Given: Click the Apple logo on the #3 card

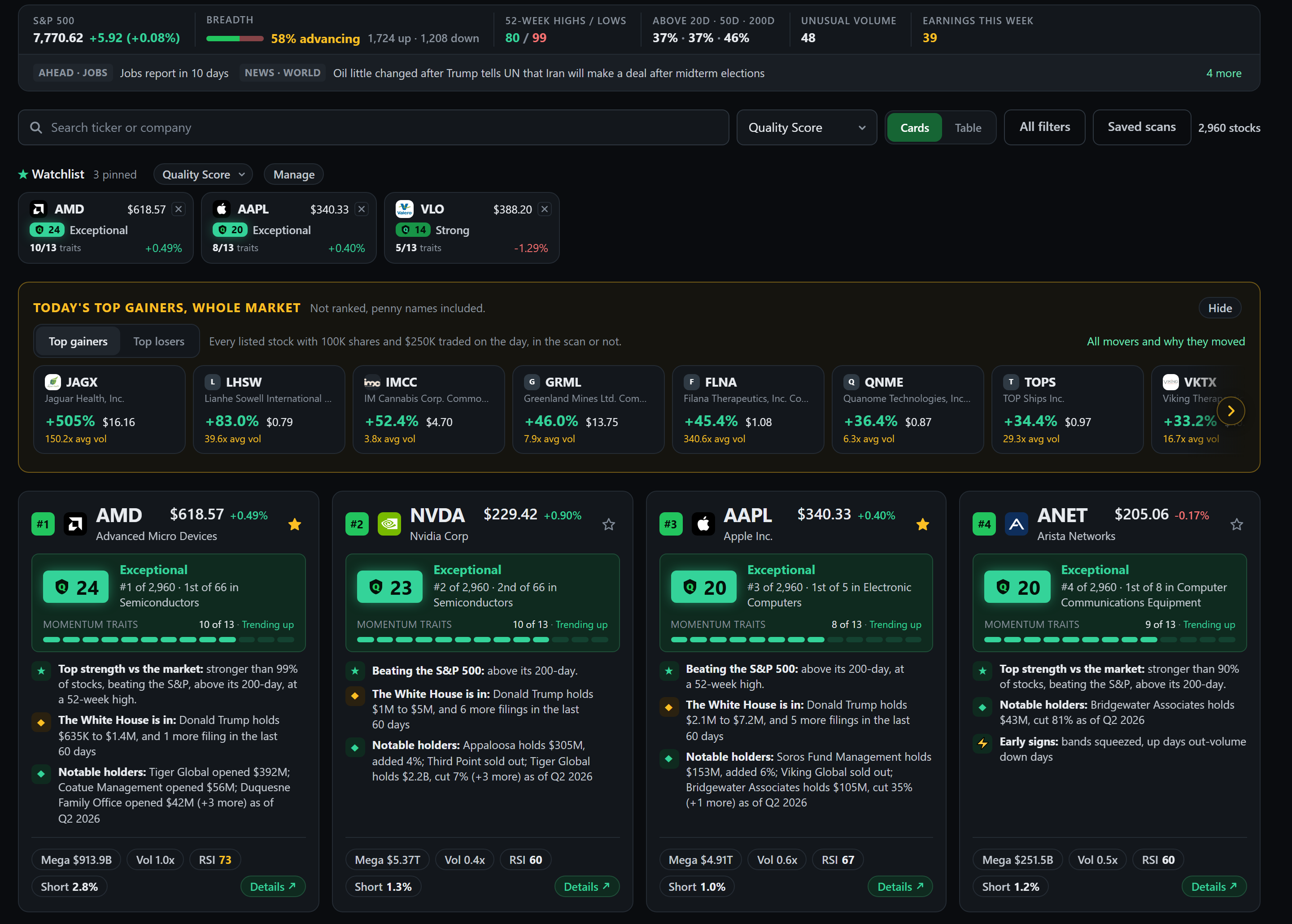Looking at the screenshot, I should (x=703, y=524).
